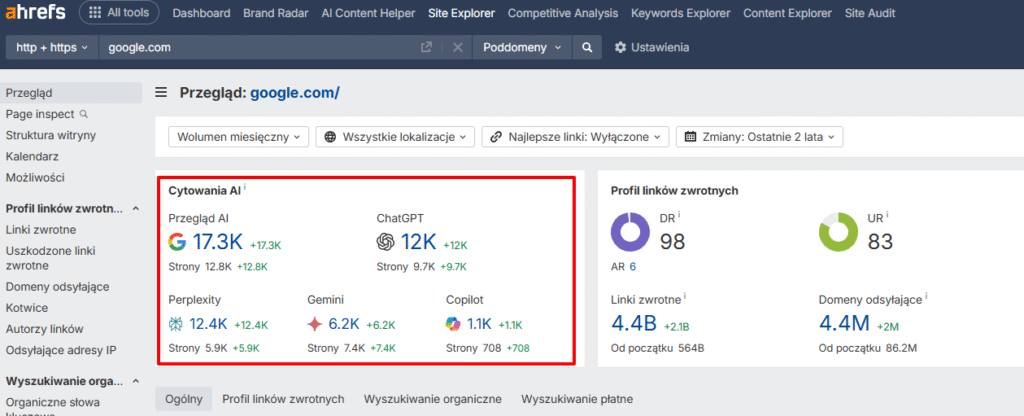1024x416 pixels.
Task: Switch to Wyszukiwanie płatne tab
Action: pos(577,399)
